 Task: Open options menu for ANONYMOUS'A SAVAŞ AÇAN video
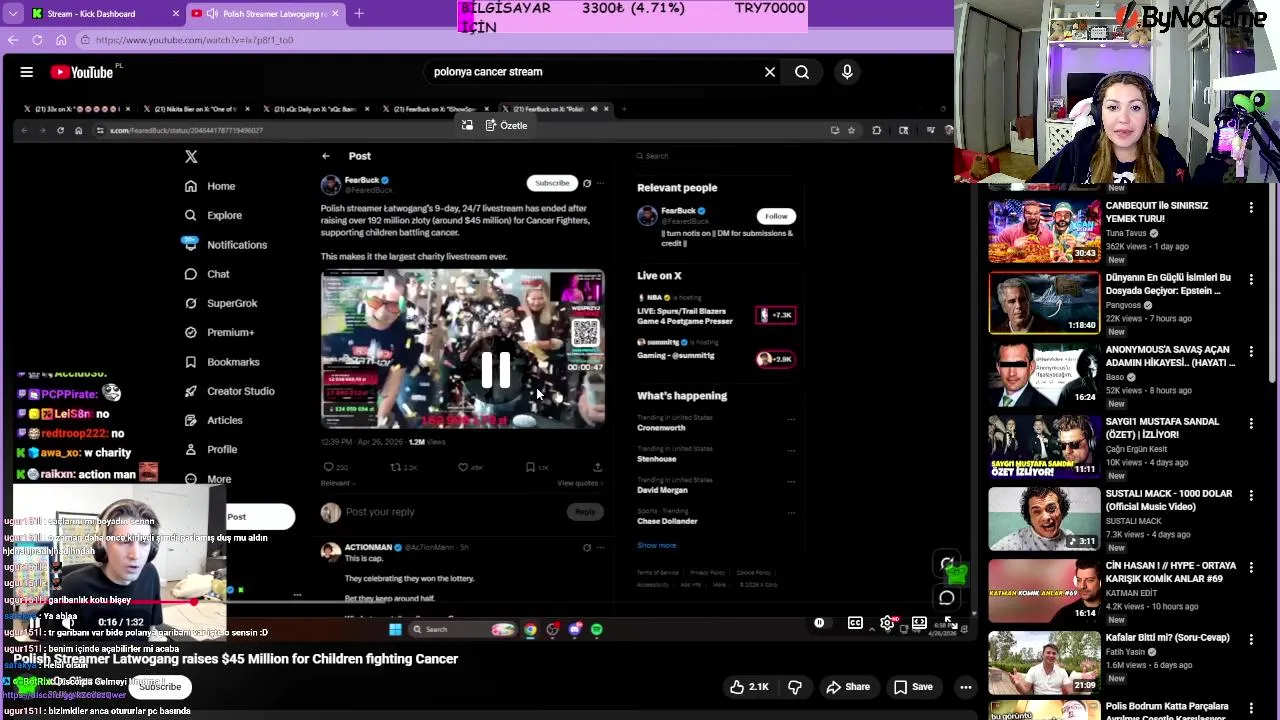coord(1251,352)
